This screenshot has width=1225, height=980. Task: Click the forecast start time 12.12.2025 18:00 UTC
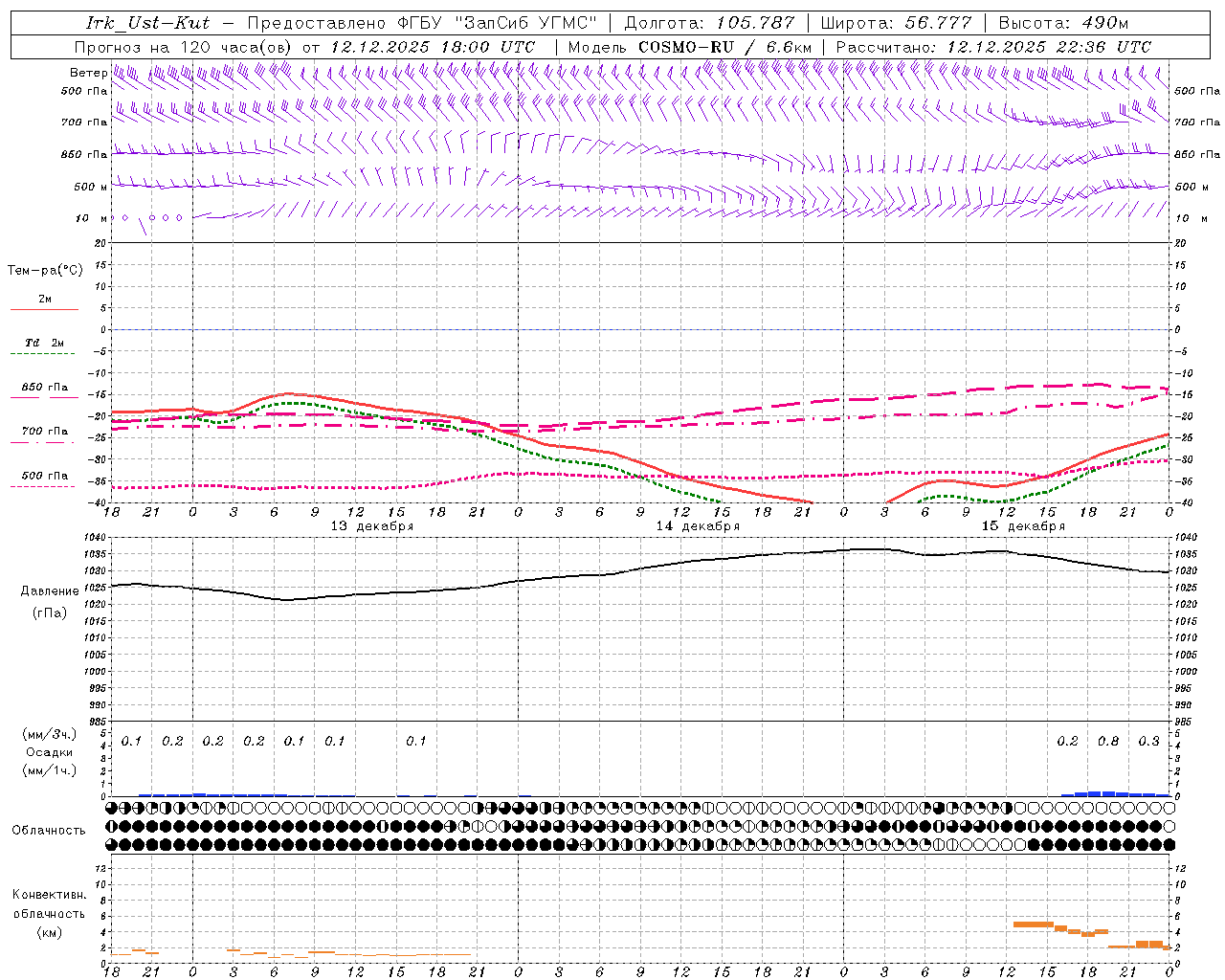tap(433, 47)
